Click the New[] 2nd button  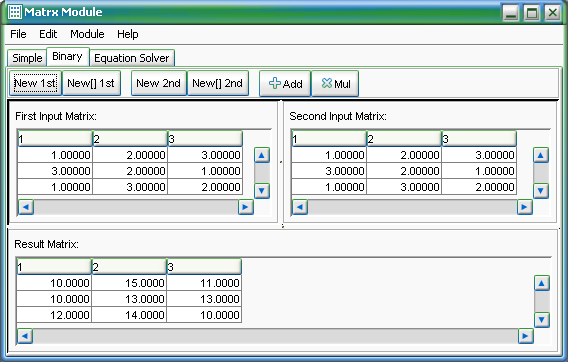click(218, 83)
